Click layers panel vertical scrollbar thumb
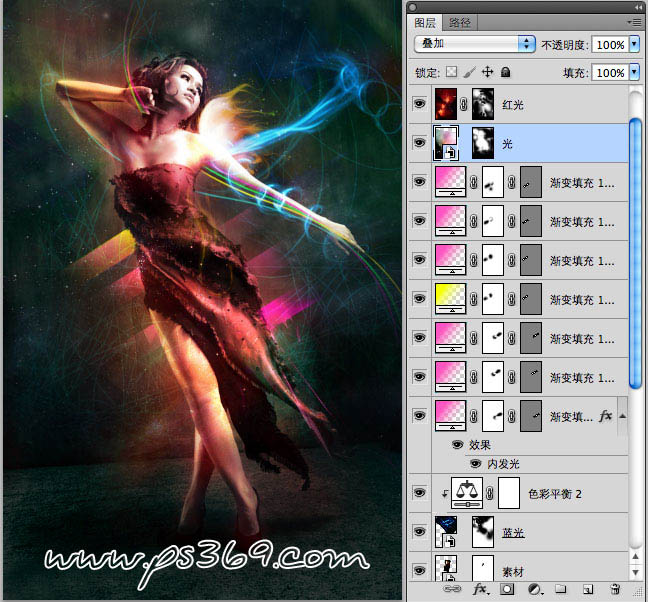This screenshot has width=648, height=602. tap(635, 253)
